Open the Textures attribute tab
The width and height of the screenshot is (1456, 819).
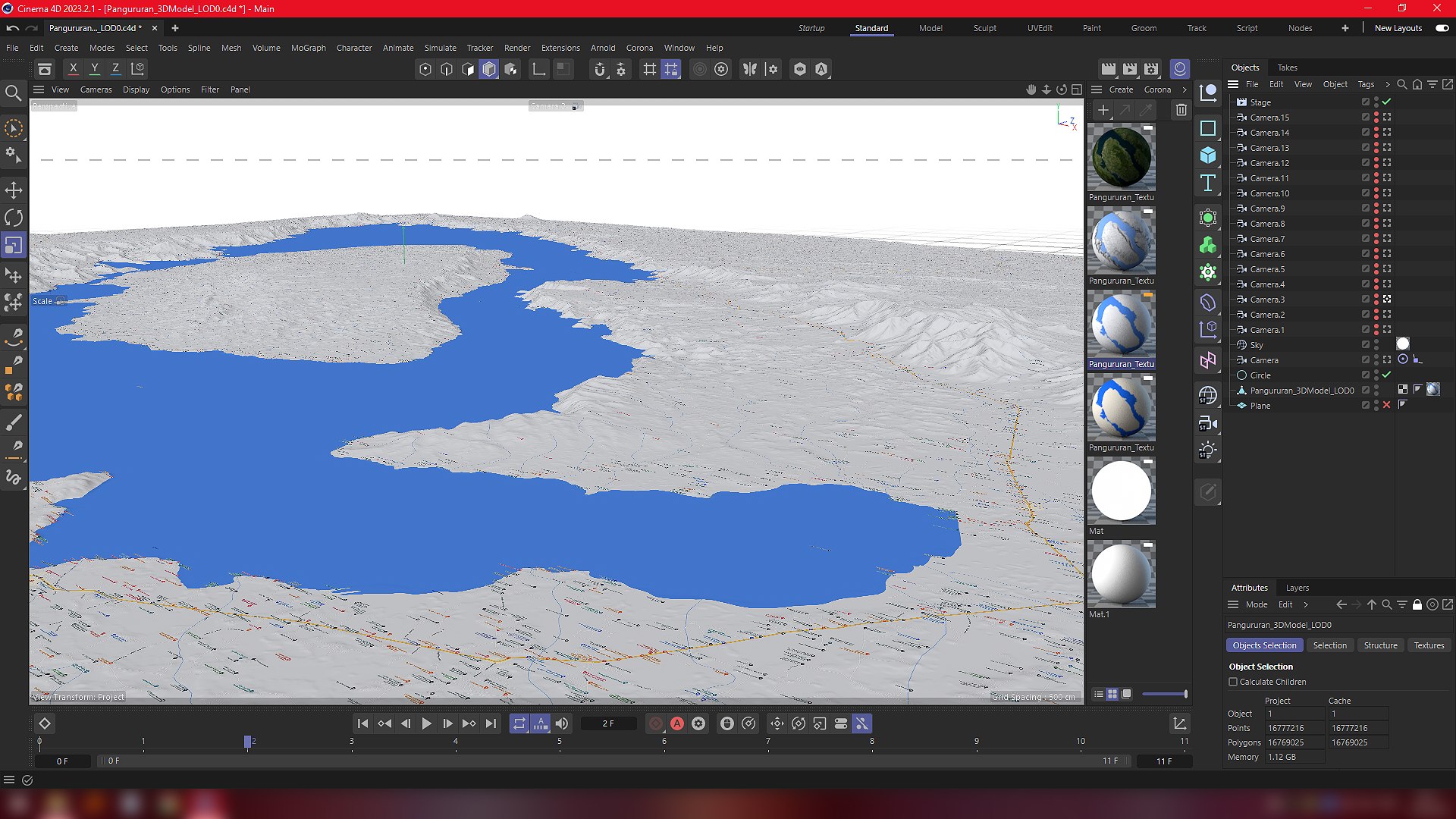(1429, 646)
